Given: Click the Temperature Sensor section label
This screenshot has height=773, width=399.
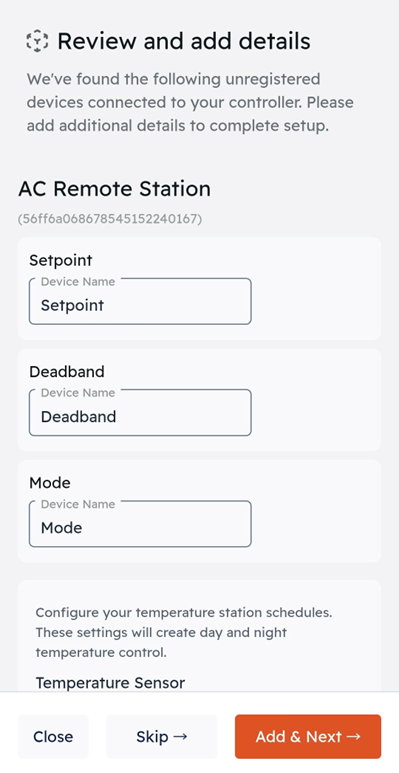Looking at the screenshot, I should click(110, 683).
